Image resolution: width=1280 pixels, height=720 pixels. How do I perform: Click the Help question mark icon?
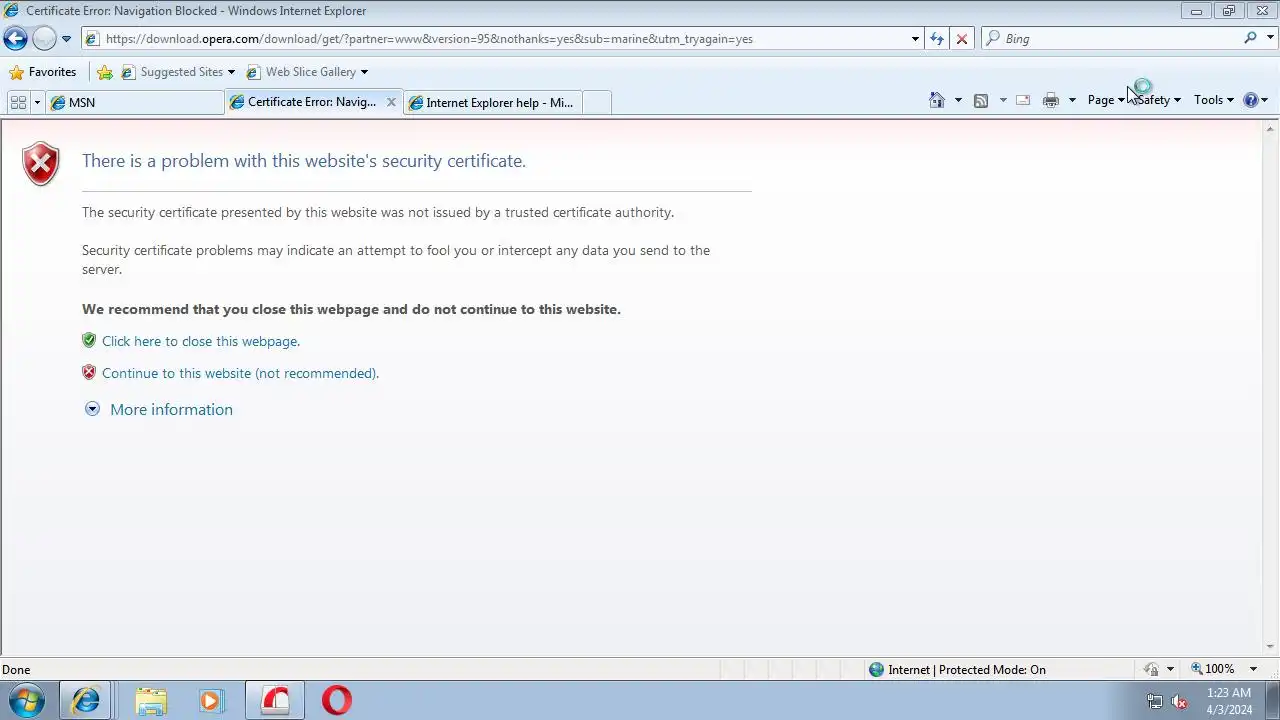pyautogui.click(x=1250, y=100)
